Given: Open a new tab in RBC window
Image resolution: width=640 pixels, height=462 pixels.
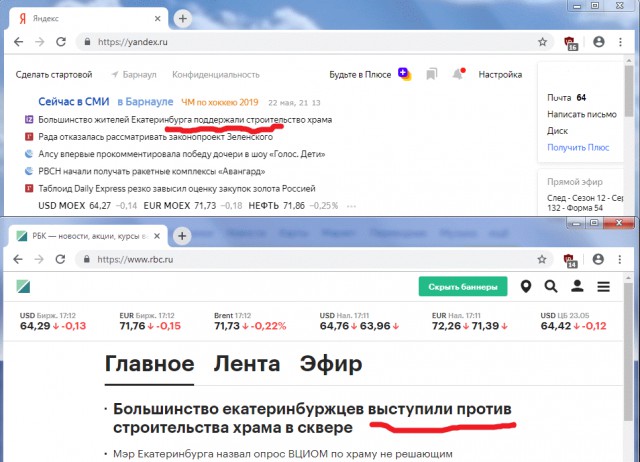Looking at the screenshot, I should point(182,236).
